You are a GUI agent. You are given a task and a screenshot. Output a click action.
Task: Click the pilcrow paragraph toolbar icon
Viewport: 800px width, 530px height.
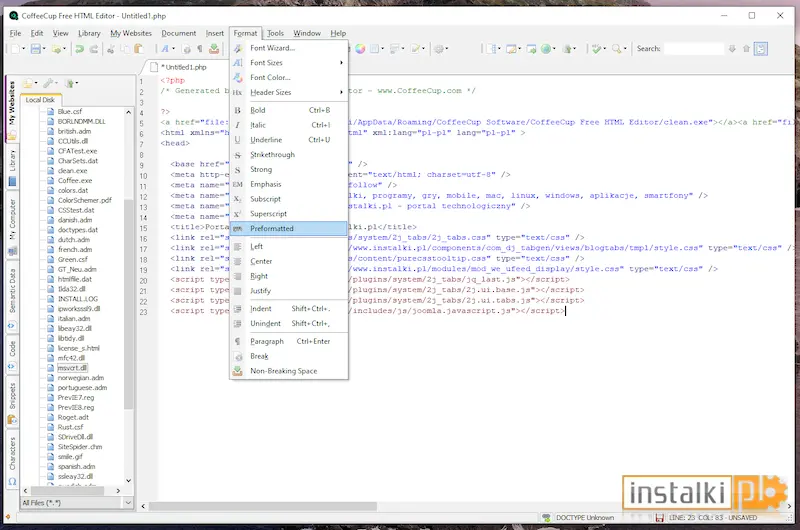pyautogui.click(x=200, y=49)
